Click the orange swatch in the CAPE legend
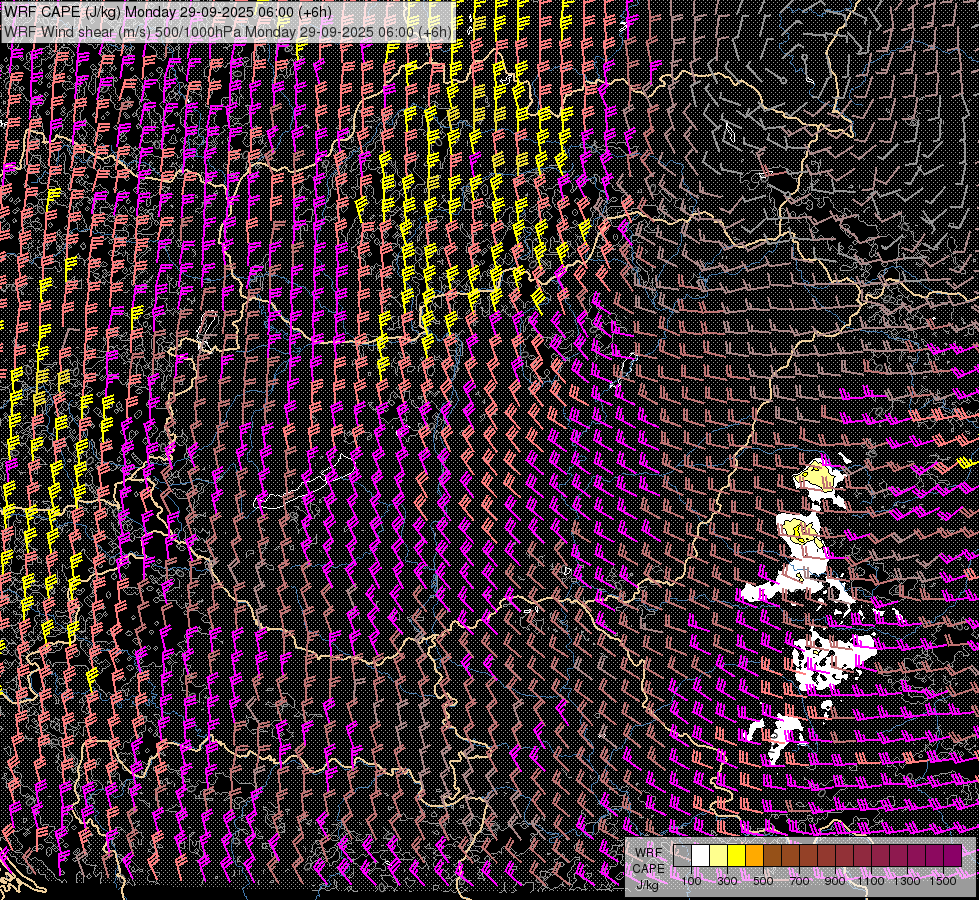 tap(754, 856)
